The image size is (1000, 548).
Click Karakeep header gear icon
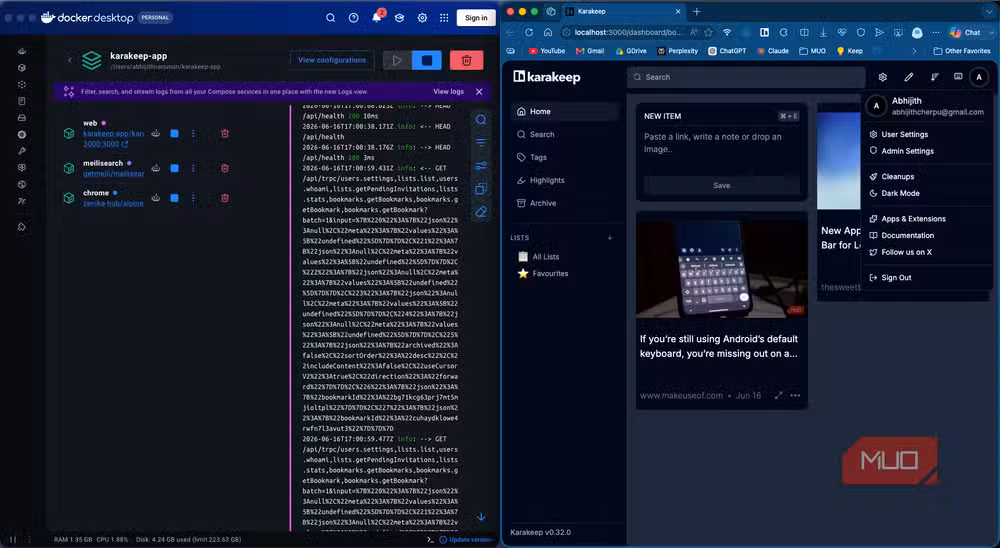(x=883, y=77)
